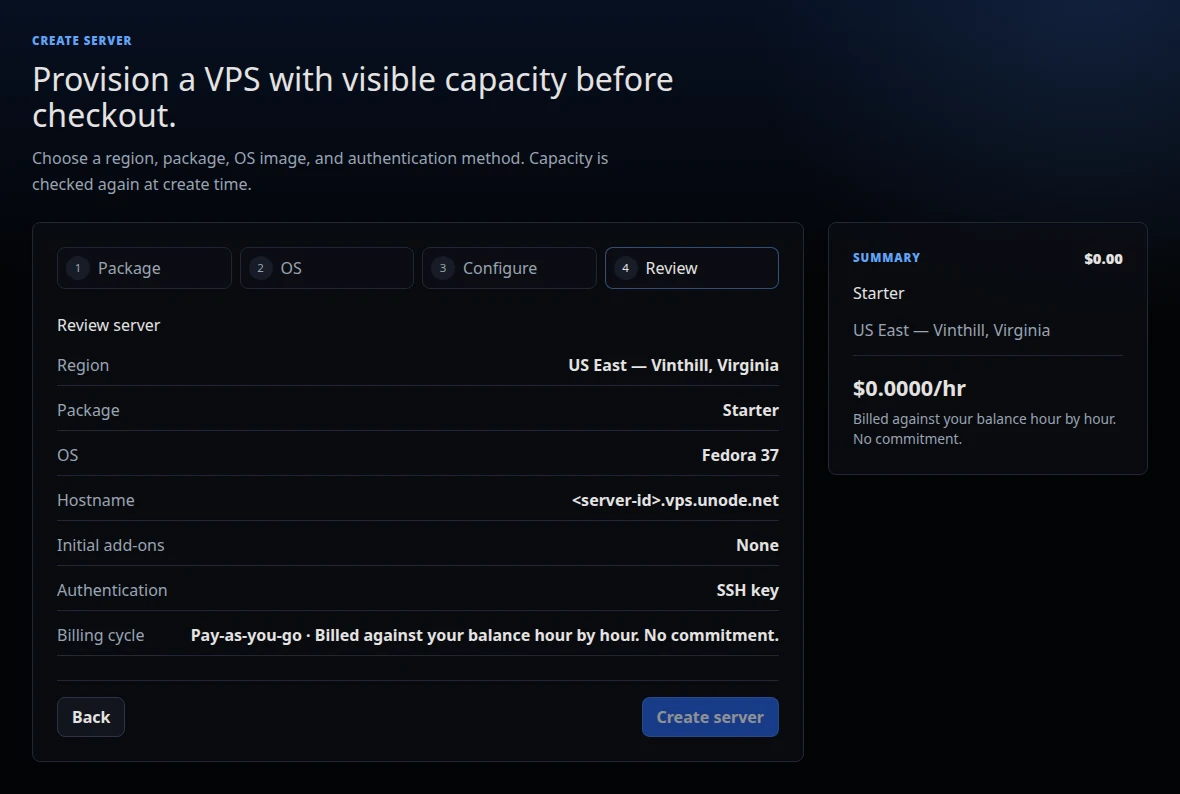Click the region value US East — Vinthill, Virginia in review list

pyautogui.click(x=673, y=365)
